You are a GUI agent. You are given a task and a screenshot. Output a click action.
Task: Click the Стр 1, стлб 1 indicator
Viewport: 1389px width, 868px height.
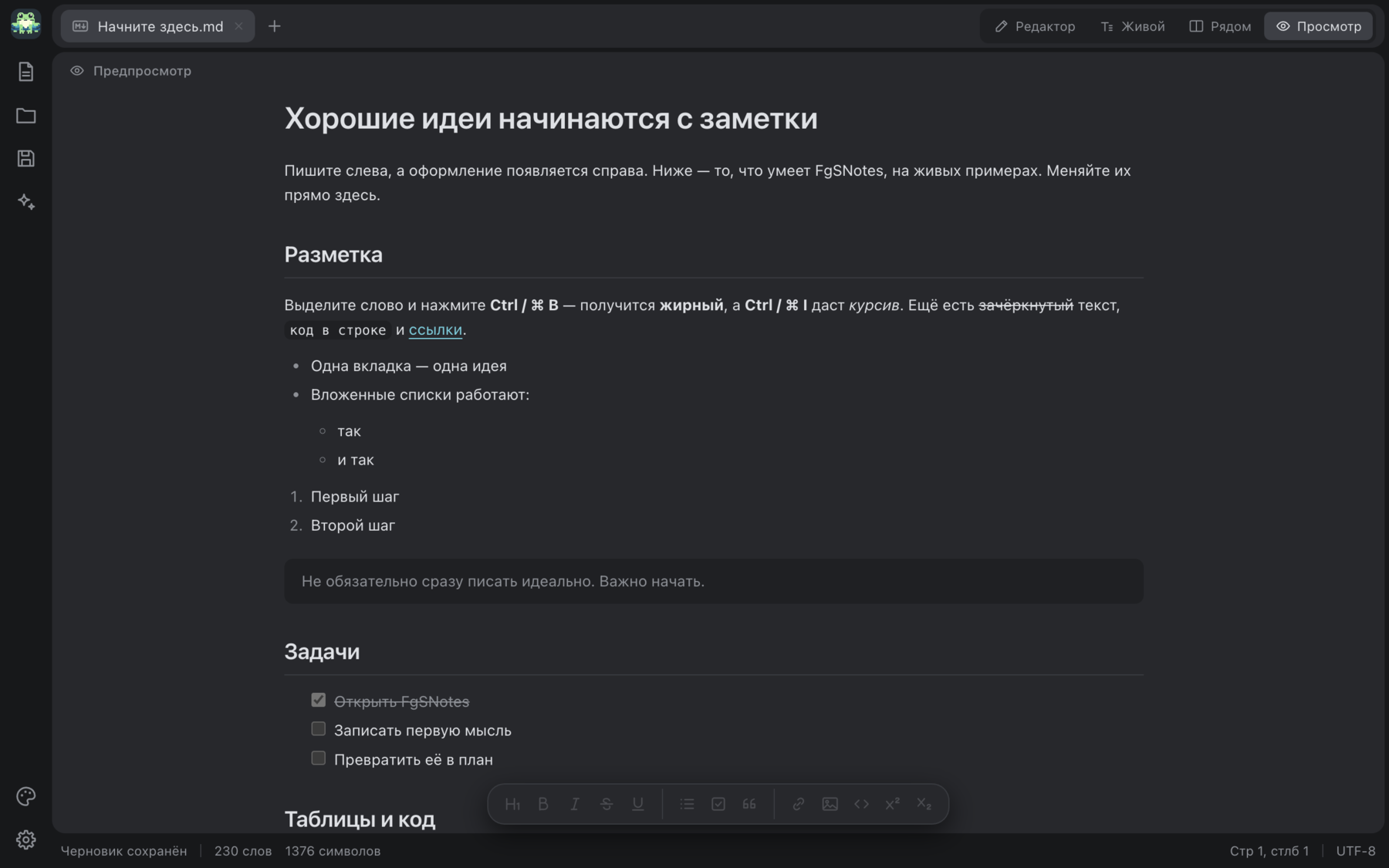pos(1269,851)
